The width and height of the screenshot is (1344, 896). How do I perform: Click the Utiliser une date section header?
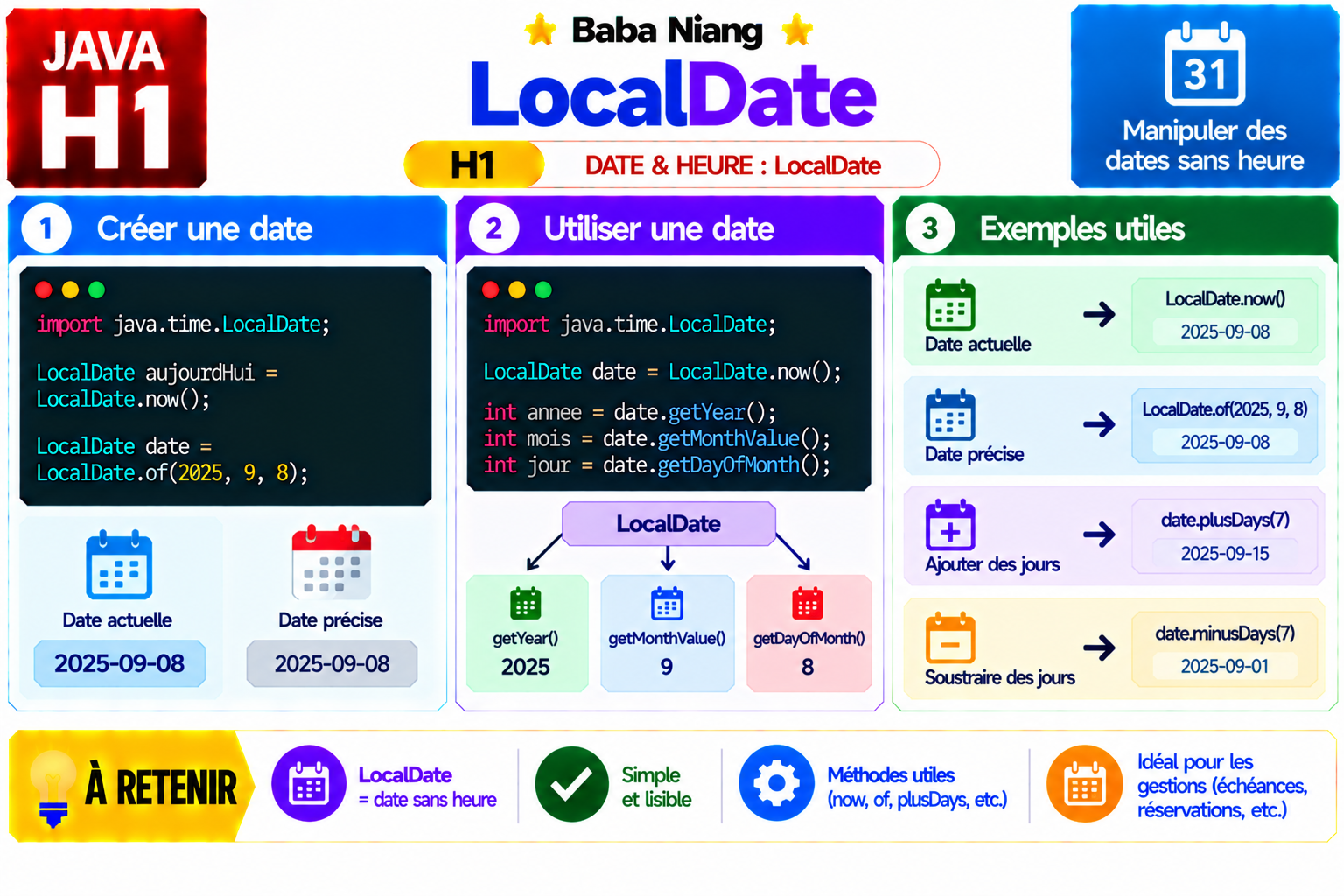pyautogui.click(x=669, y=228)
